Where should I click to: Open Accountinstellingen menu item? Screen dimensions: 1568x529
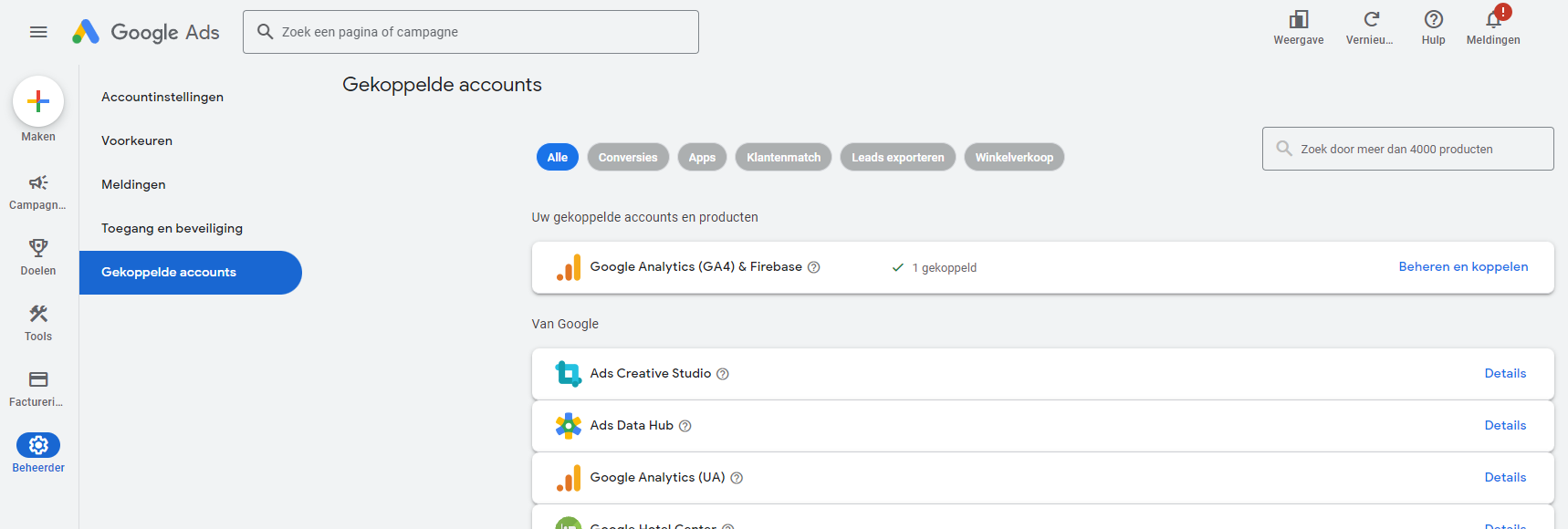162,97
